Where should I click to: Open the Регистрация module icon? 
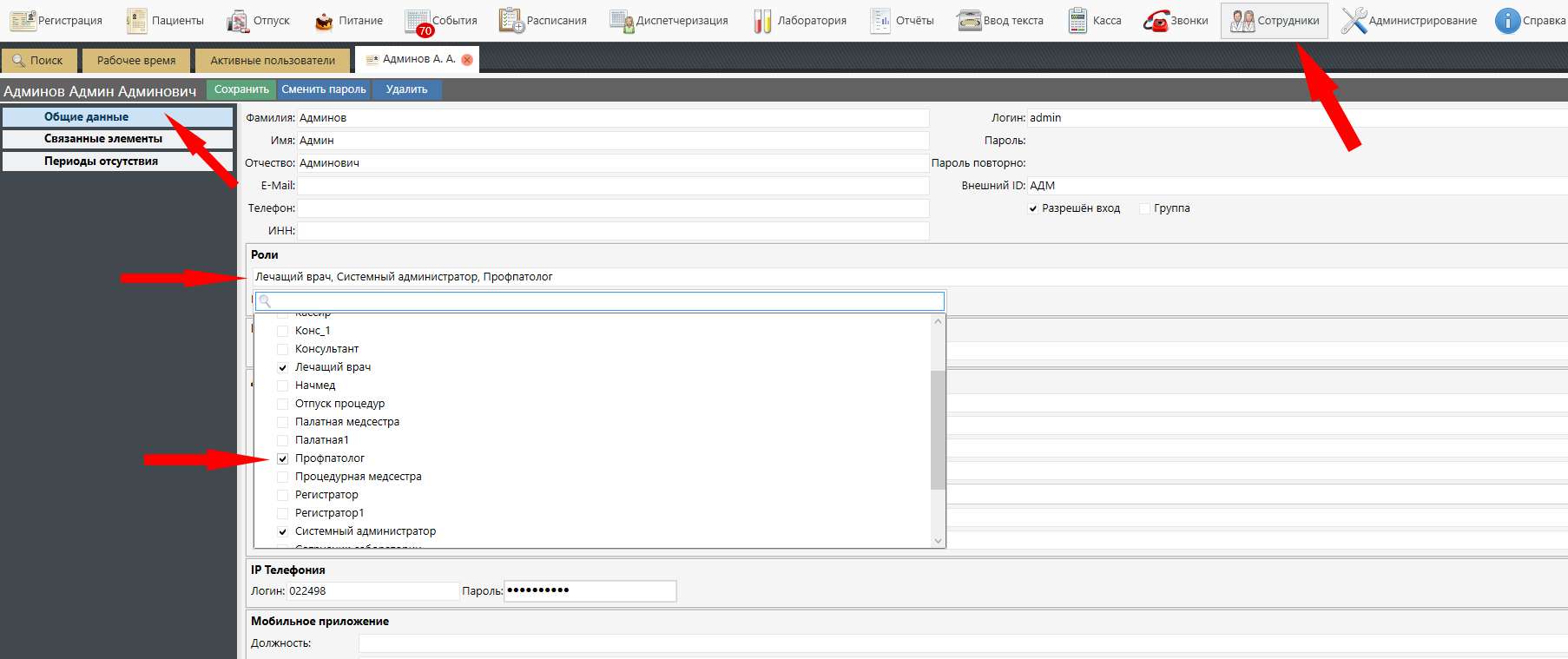[23, 21]
